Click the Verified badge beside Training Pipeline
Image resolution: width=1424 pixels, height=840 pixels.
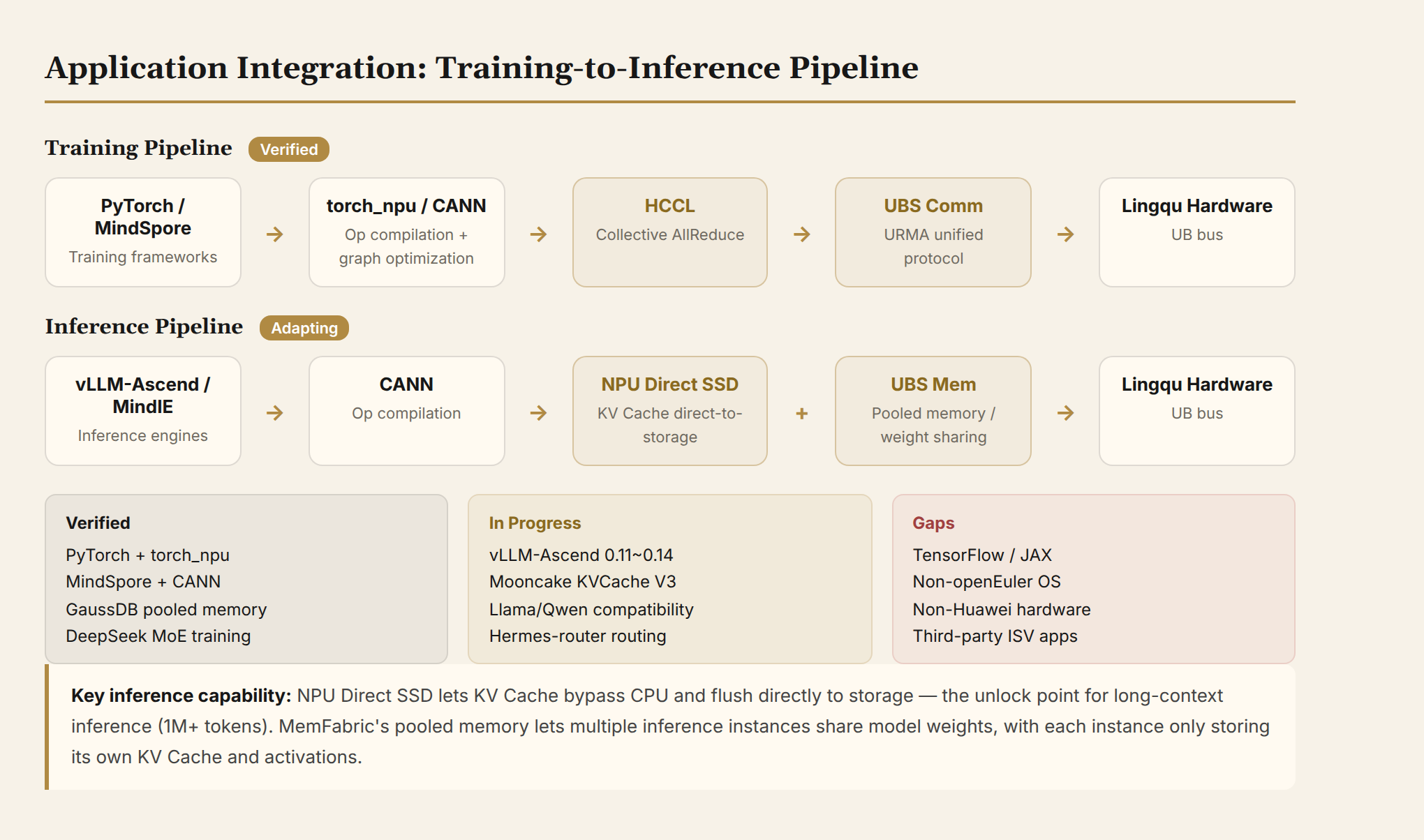288,149
